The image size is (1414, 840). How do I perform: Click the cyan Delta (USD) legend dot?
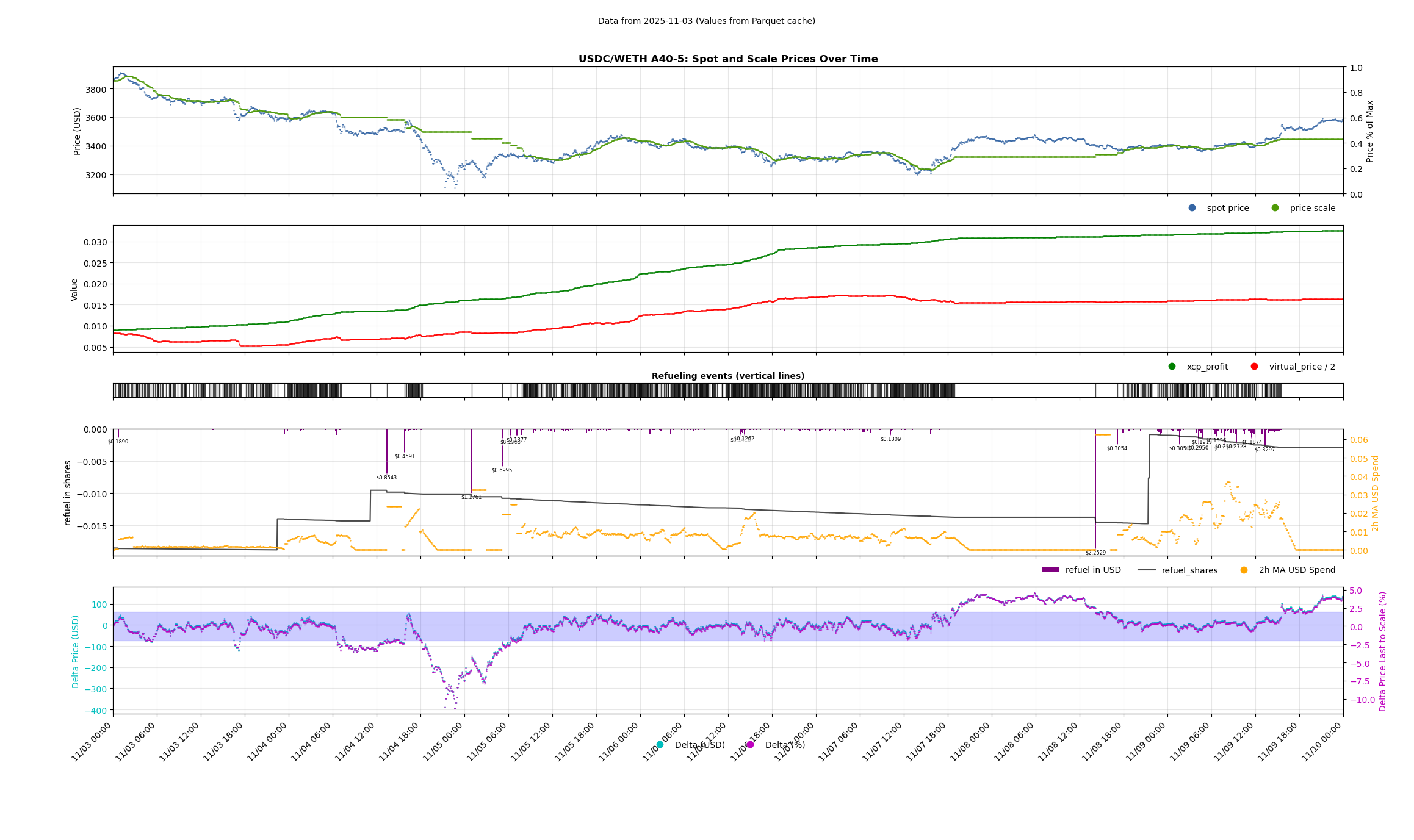[x=660, y=745]
